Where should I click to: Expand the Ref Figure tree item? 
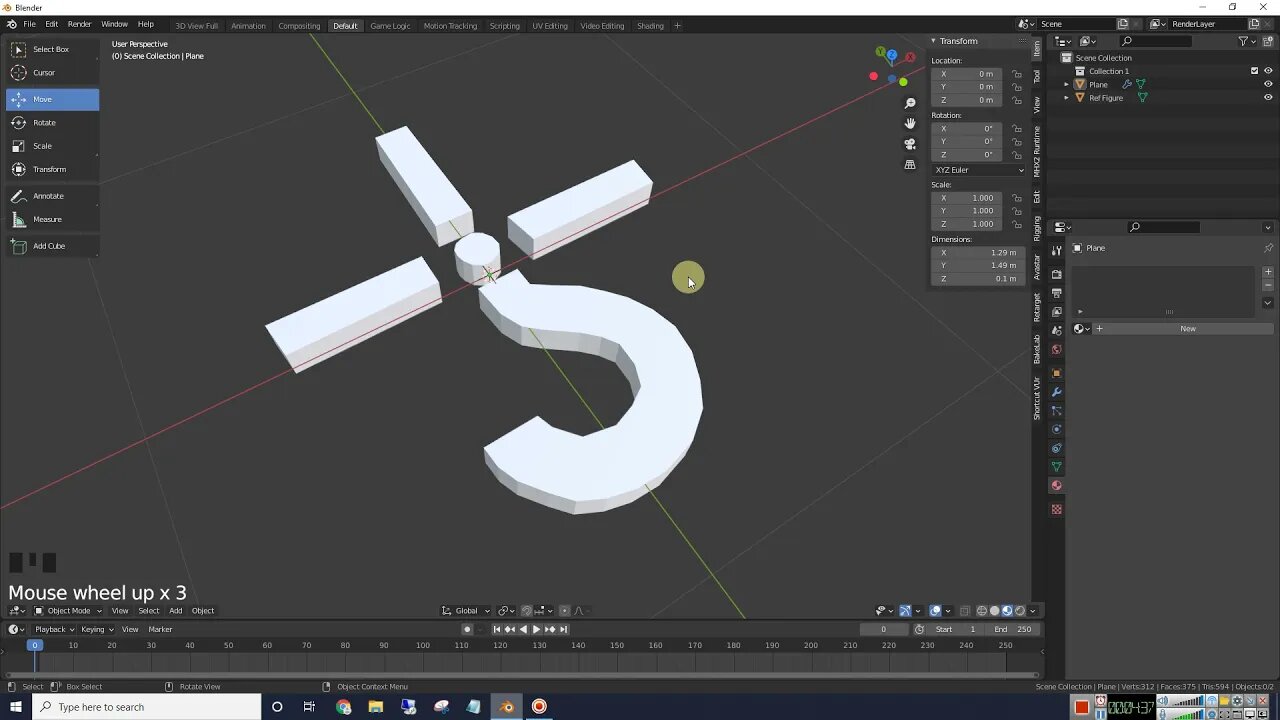(x=1066, y=98)
